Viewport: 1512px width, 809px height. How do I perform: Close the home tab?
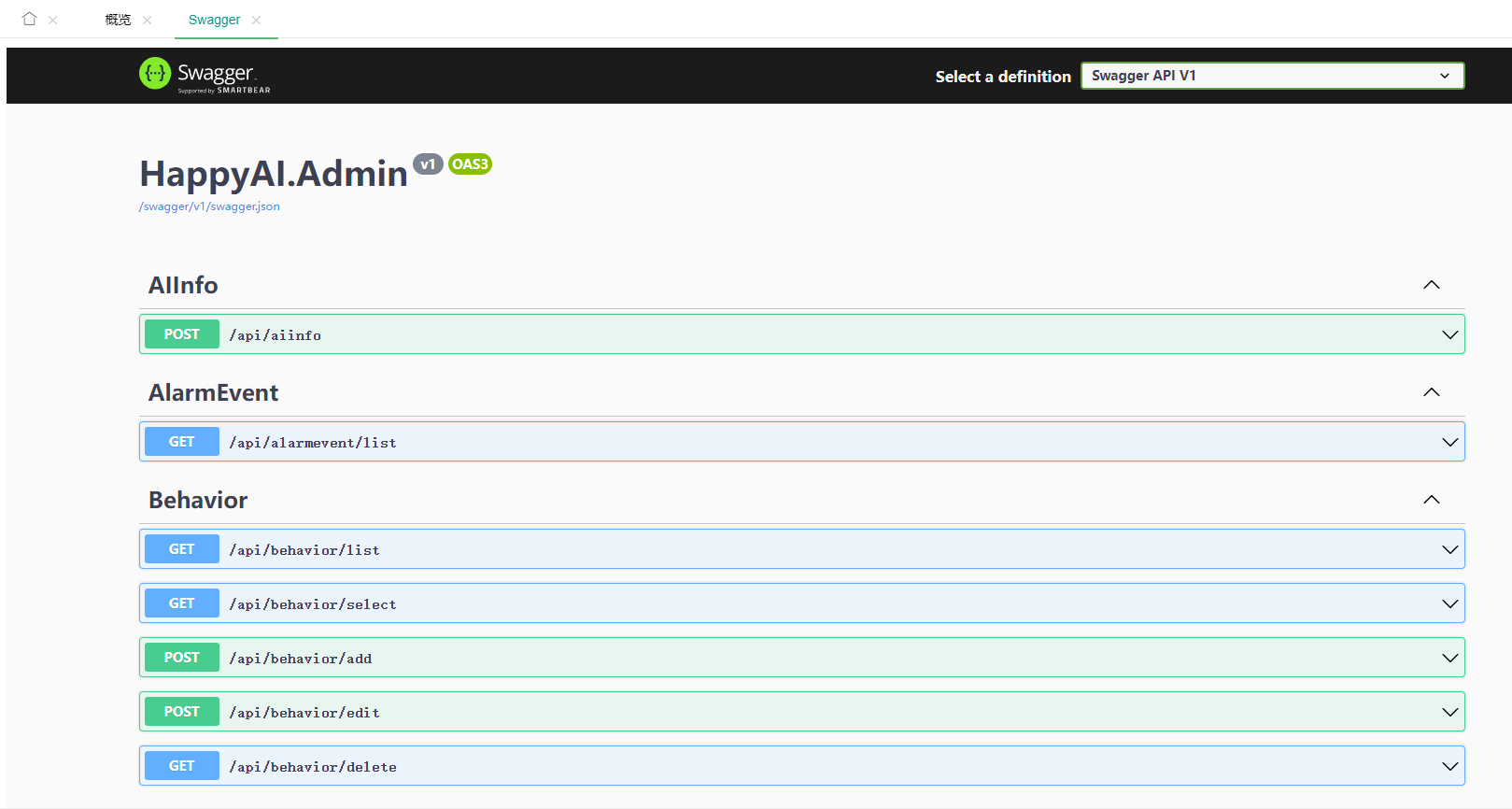coord(53,20)
